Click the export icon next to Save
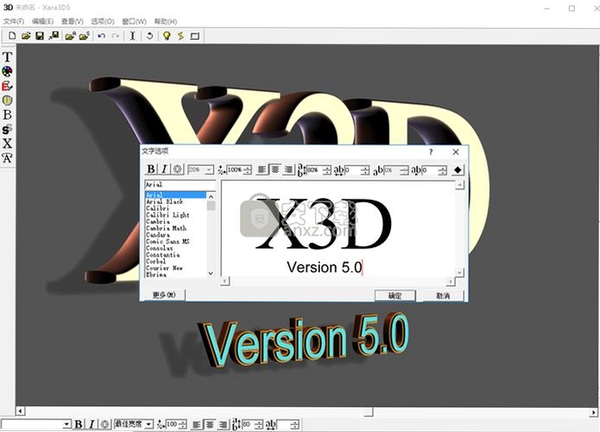 (54, 36)
